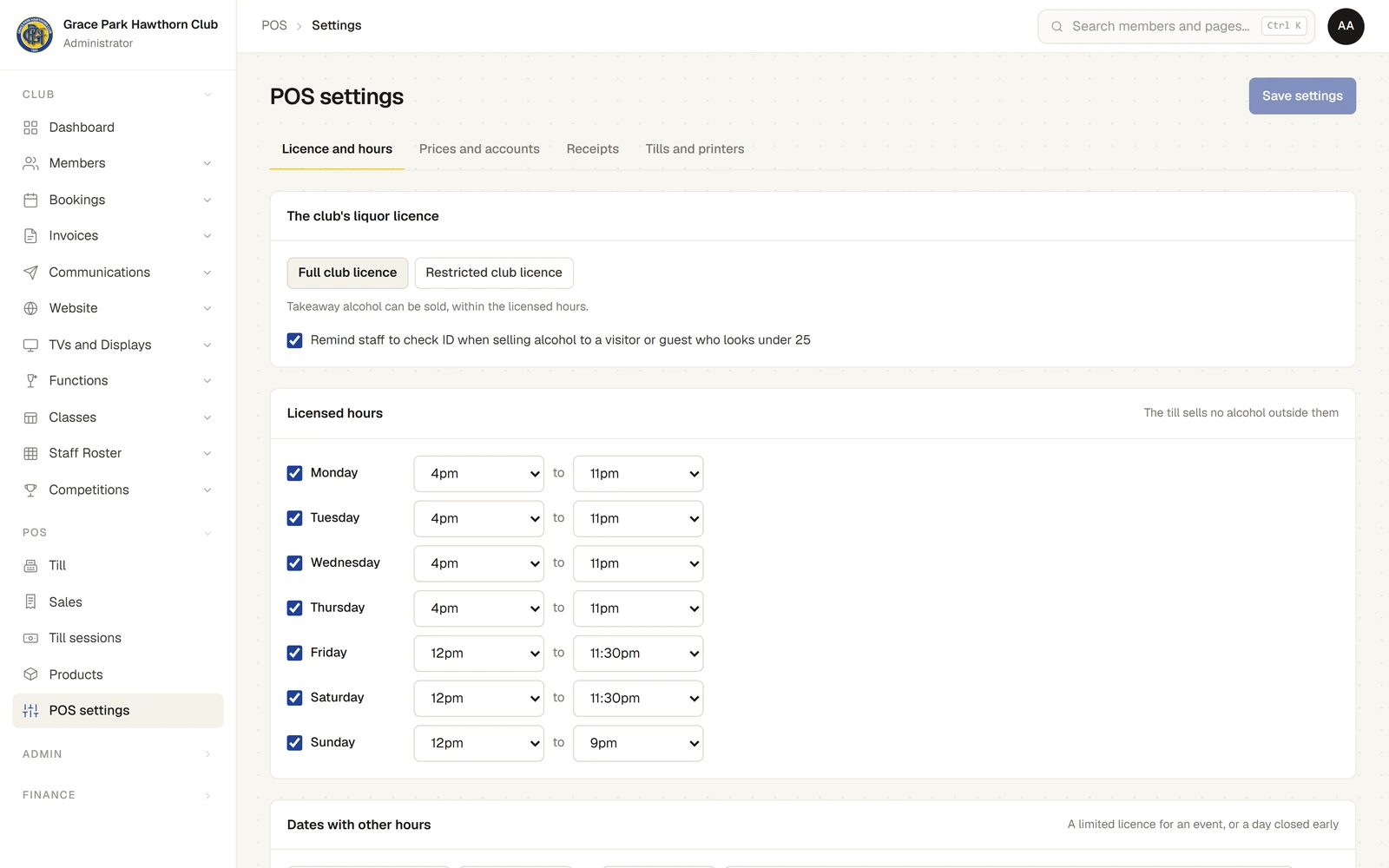Screen dimensions: 1389x868
Task: Click the Classes icon in sidebar
Action: tap(30, 418)
